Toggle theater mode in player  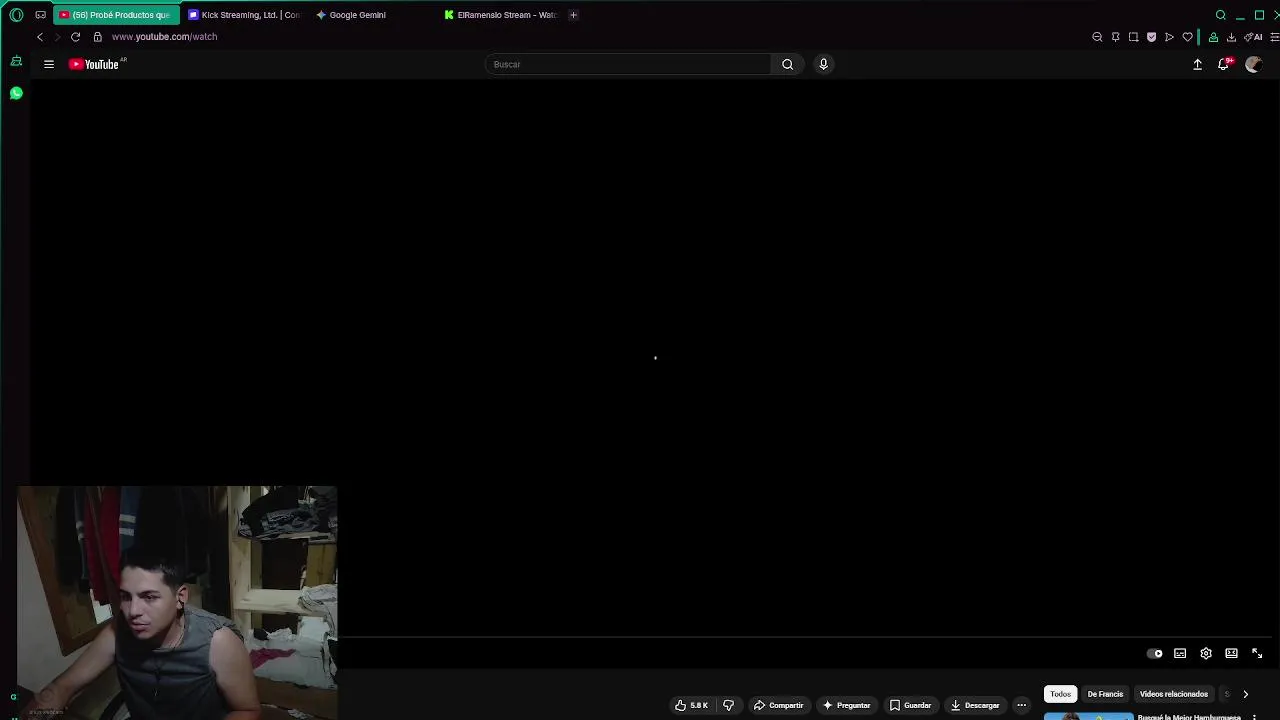coord(1231,654)
